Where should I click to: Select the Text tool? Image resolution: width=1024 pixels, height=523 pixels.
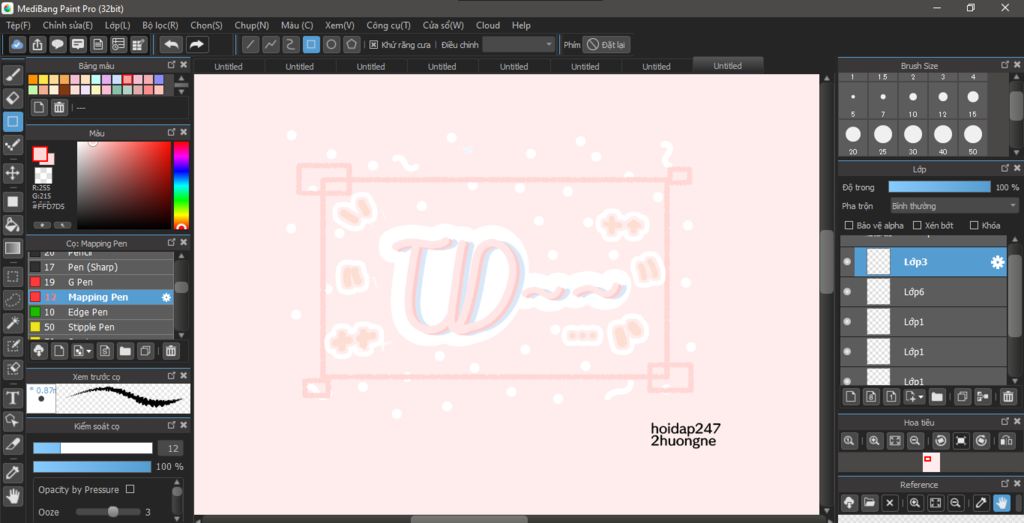point(12,397)
